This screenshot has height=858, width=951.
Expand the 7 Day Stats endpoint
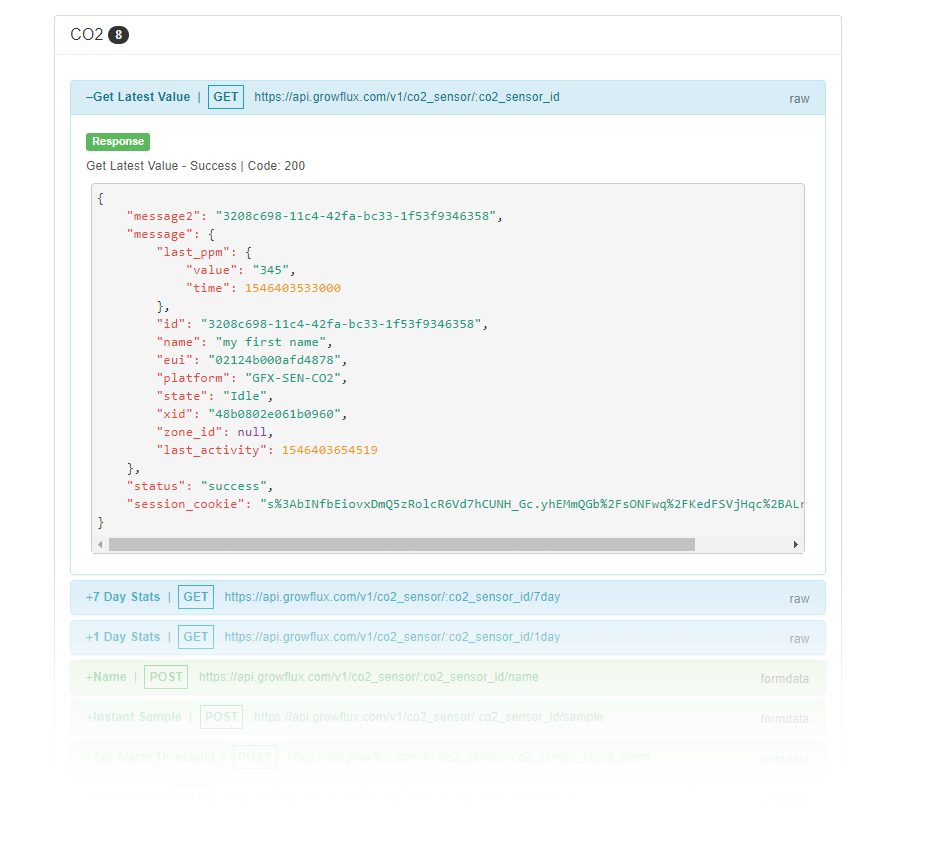123,597
